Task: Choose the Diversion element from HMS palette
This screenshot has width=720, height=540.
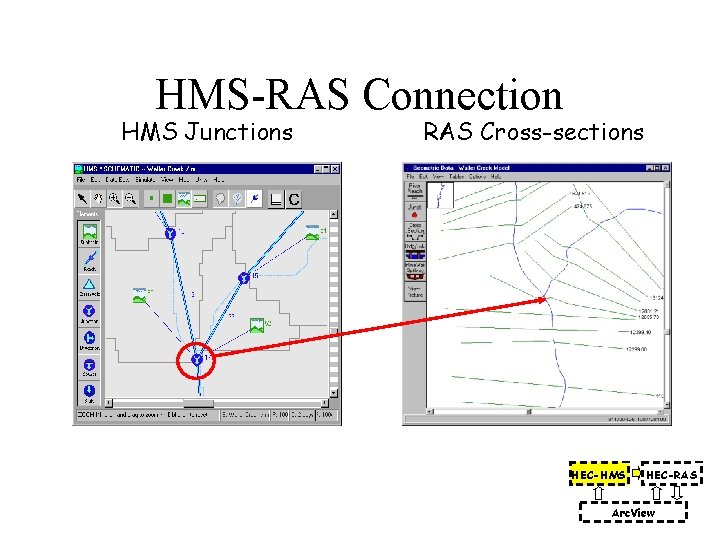Action: 89,340
